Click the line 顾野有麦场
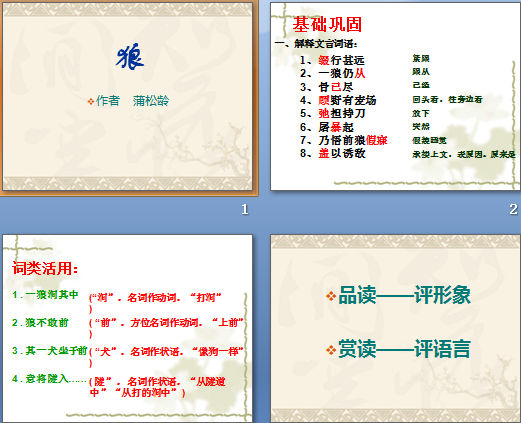 pos(338,100)
